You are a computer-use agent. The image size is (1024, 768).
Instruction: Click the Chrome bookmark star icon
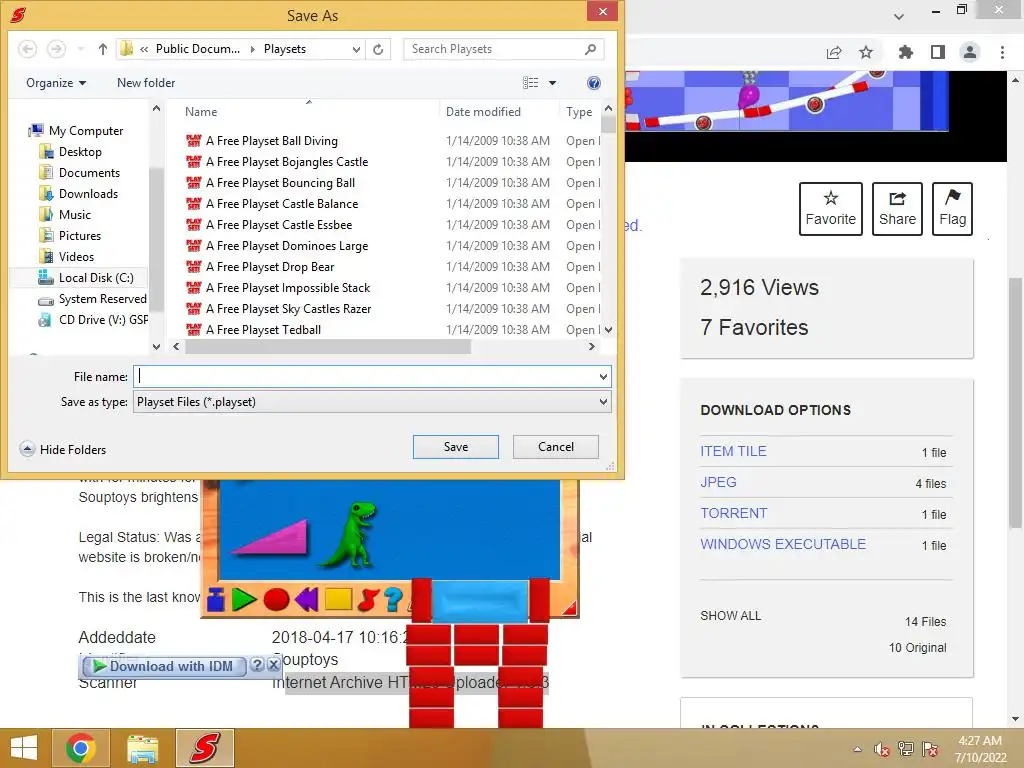866,52
